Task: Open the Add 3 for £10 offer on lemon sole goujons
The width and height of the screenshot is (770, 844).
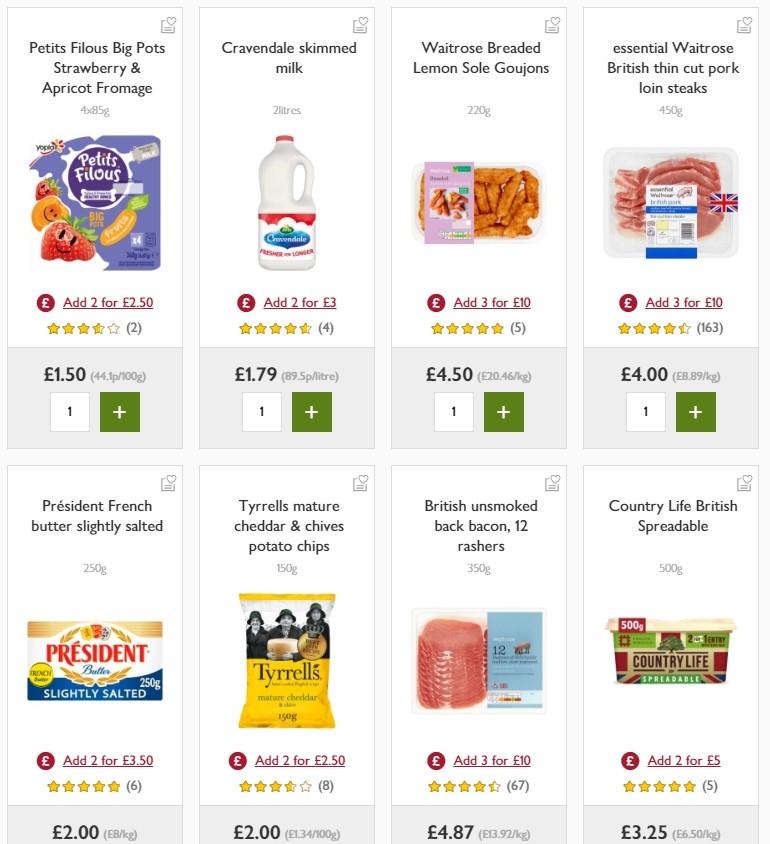Action: pyautogui.click(x=493, y=302)
